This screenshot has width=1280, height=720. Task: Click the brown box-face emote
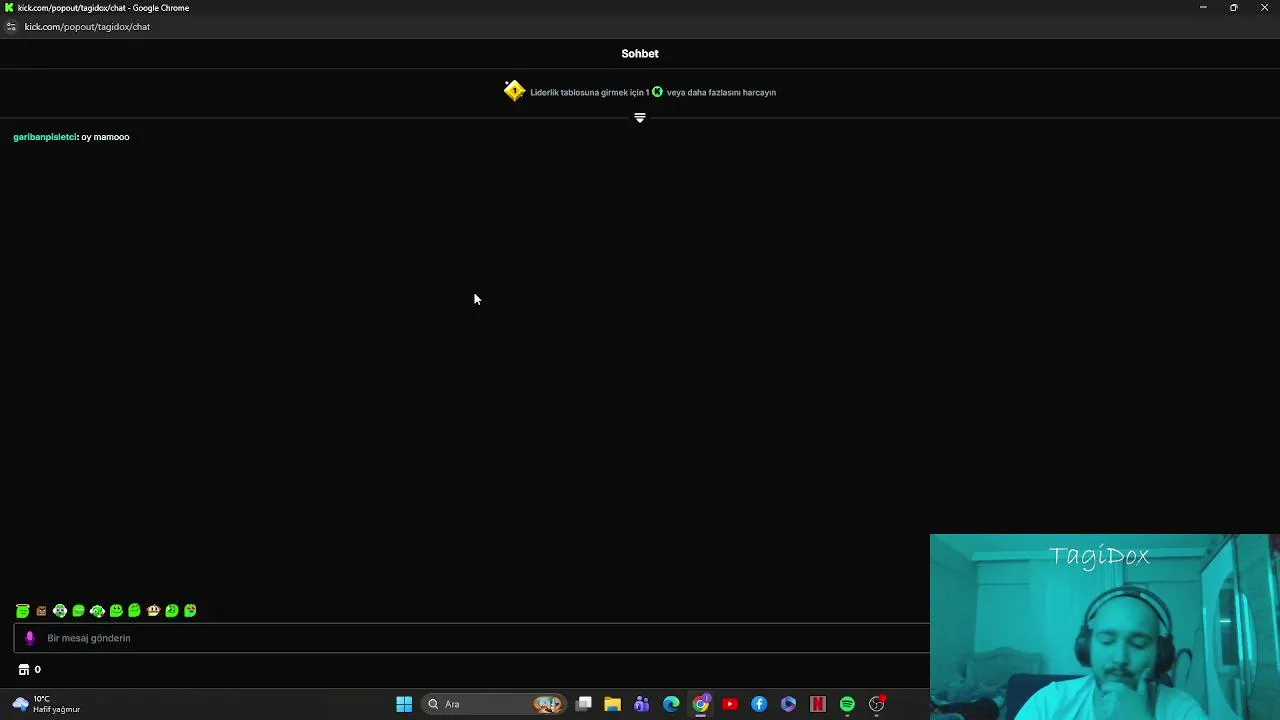pyautogui.click(x=41, y=611)
